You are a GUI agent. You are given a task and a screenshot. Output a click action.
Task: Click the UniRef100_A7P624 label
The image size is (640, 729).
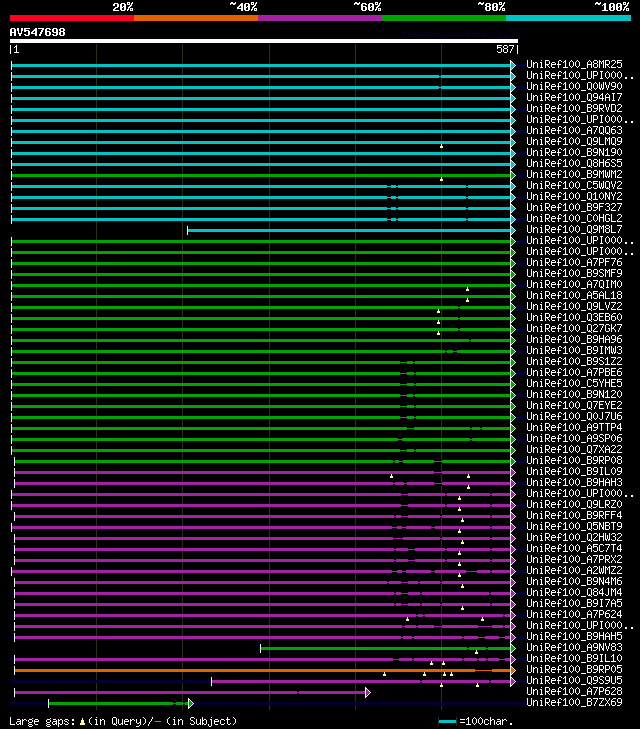click(574, 615)
